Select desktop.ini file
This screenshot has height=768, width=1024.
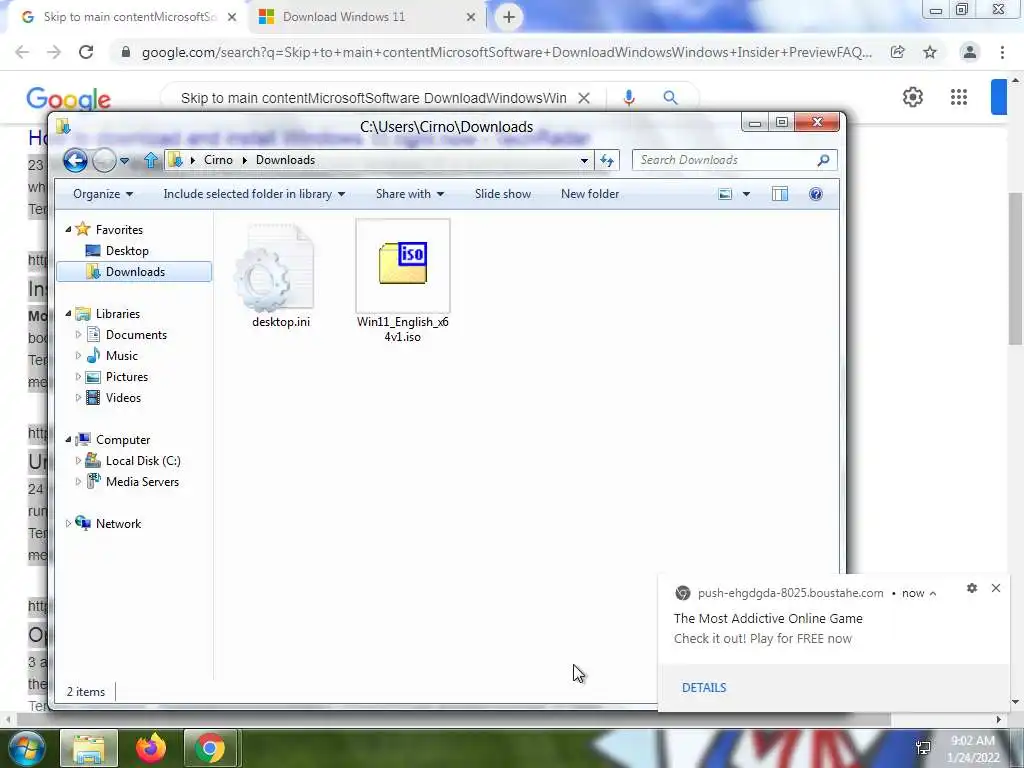281,276
